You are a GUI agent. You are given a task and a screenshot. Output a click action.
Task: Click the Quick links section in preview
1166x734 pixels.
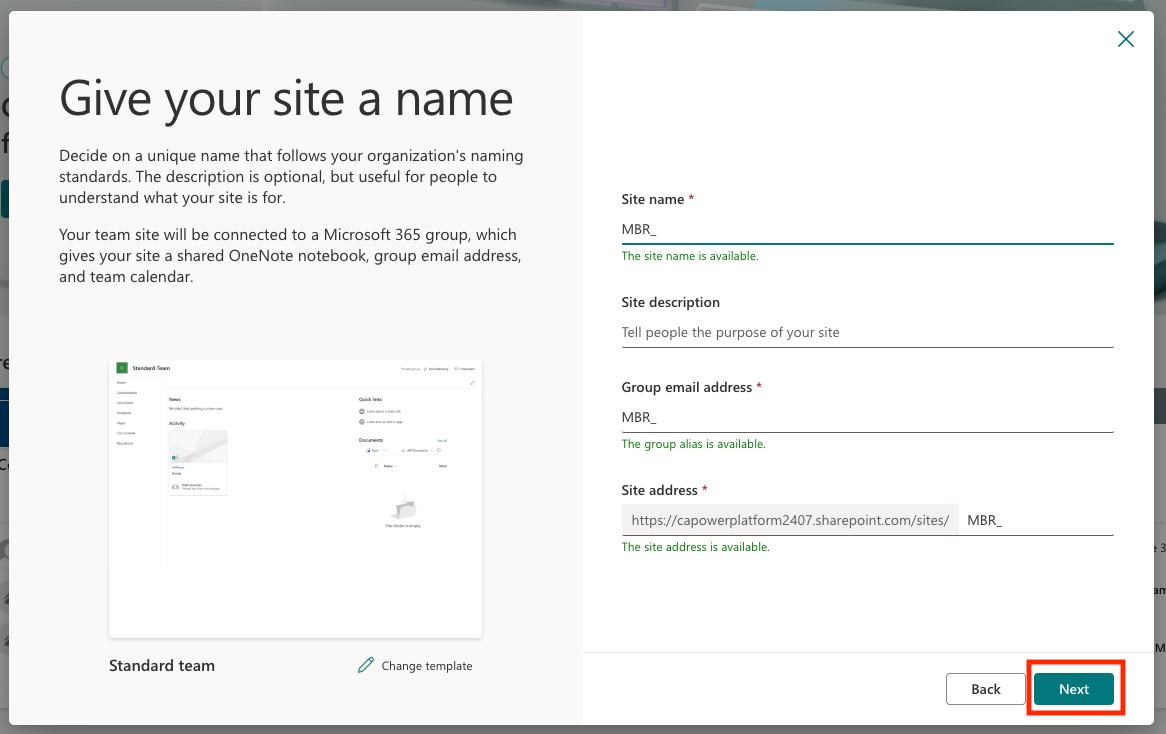click(x=373, y=399)
